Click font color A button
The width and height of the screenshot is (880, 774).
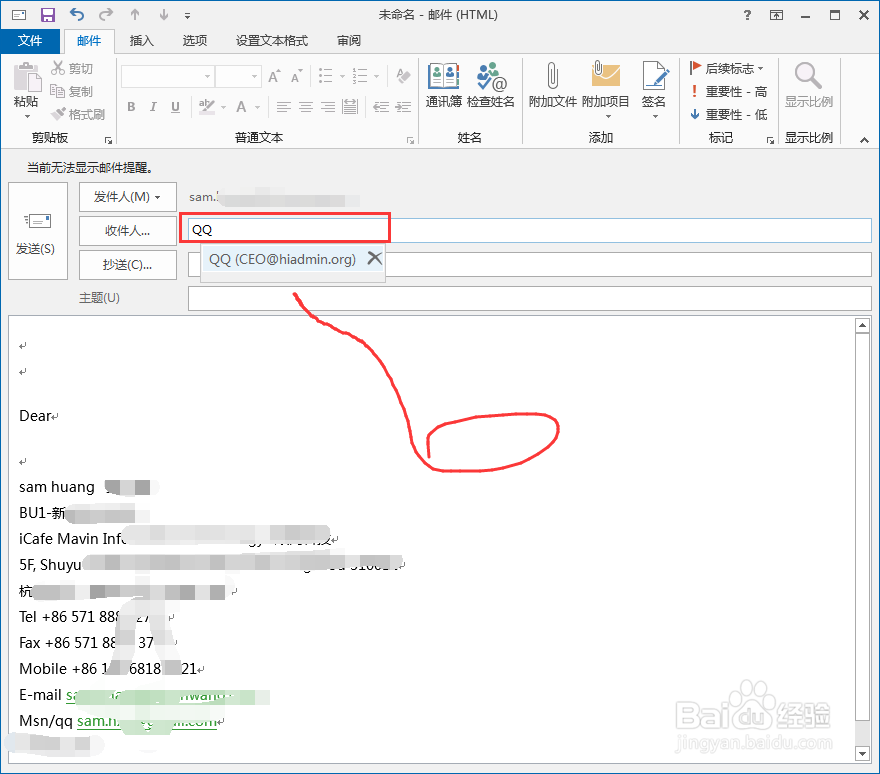tap(241, 107)
